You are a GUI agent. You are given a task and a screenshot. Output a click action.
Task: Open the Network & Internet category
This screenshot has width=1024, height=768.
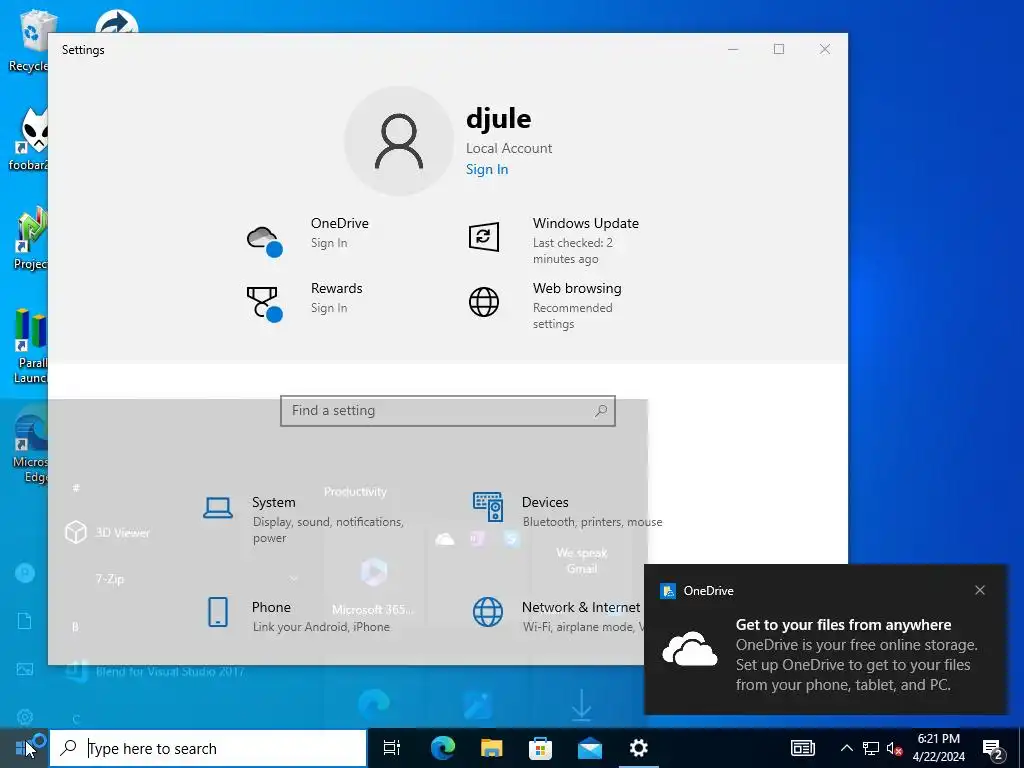pyautogui.click(x=558, y=616)
